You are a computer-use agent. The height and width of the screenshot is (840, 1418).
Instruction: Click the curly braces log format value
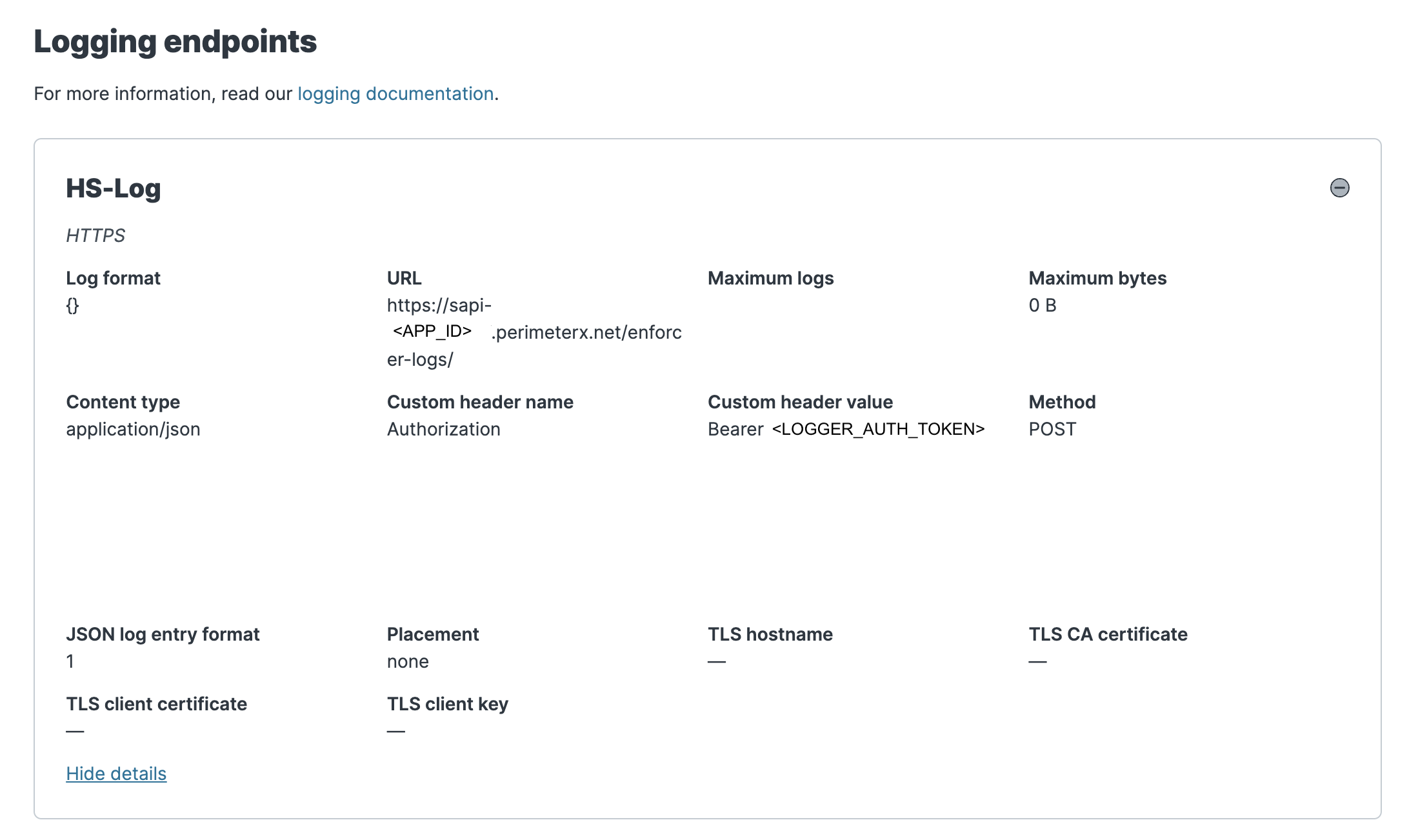72,305
